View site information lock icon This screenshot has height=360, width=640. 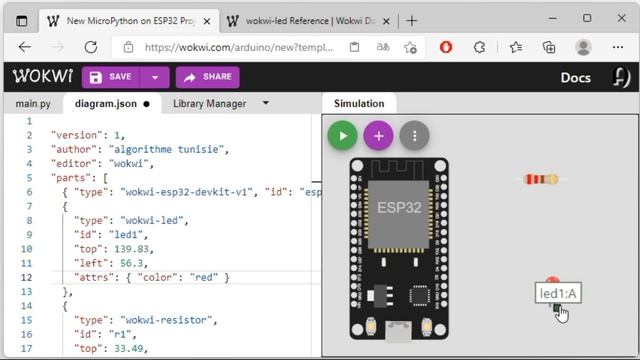click(x=128, y=47)
